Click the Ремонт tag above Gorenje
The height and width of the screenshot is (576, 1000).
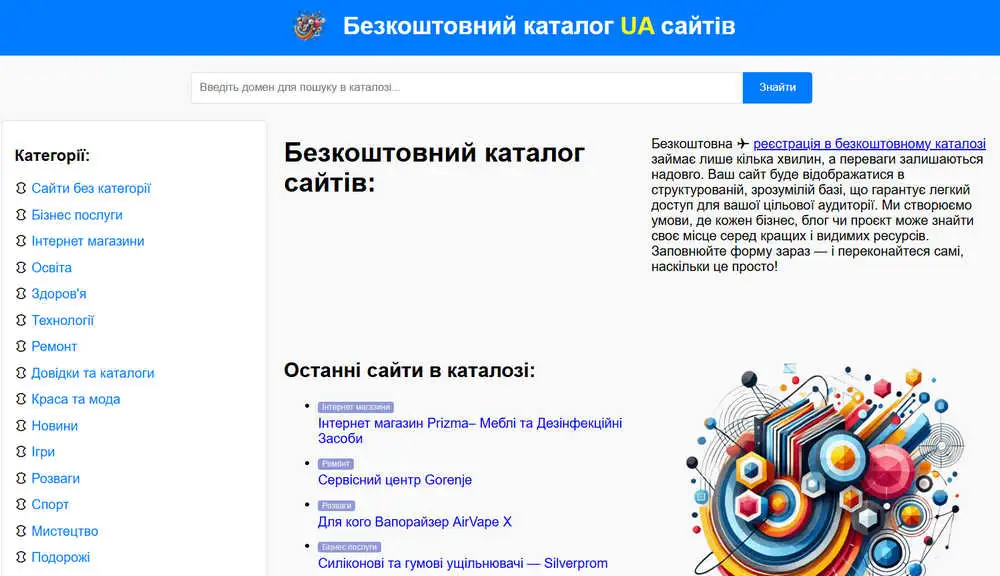[x=335, y=464]
